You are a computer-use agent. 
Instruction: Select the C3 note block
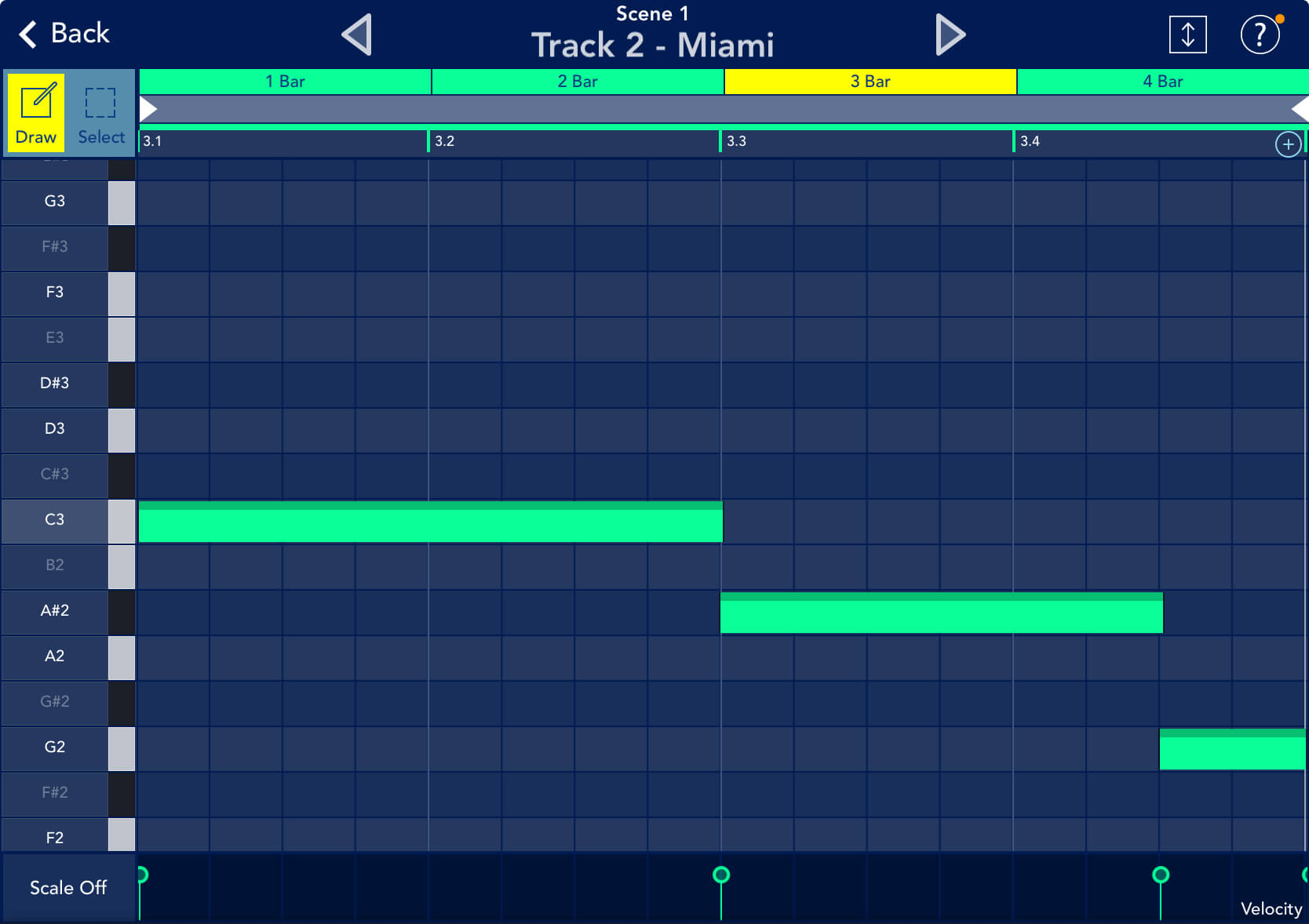coord(430,522)
